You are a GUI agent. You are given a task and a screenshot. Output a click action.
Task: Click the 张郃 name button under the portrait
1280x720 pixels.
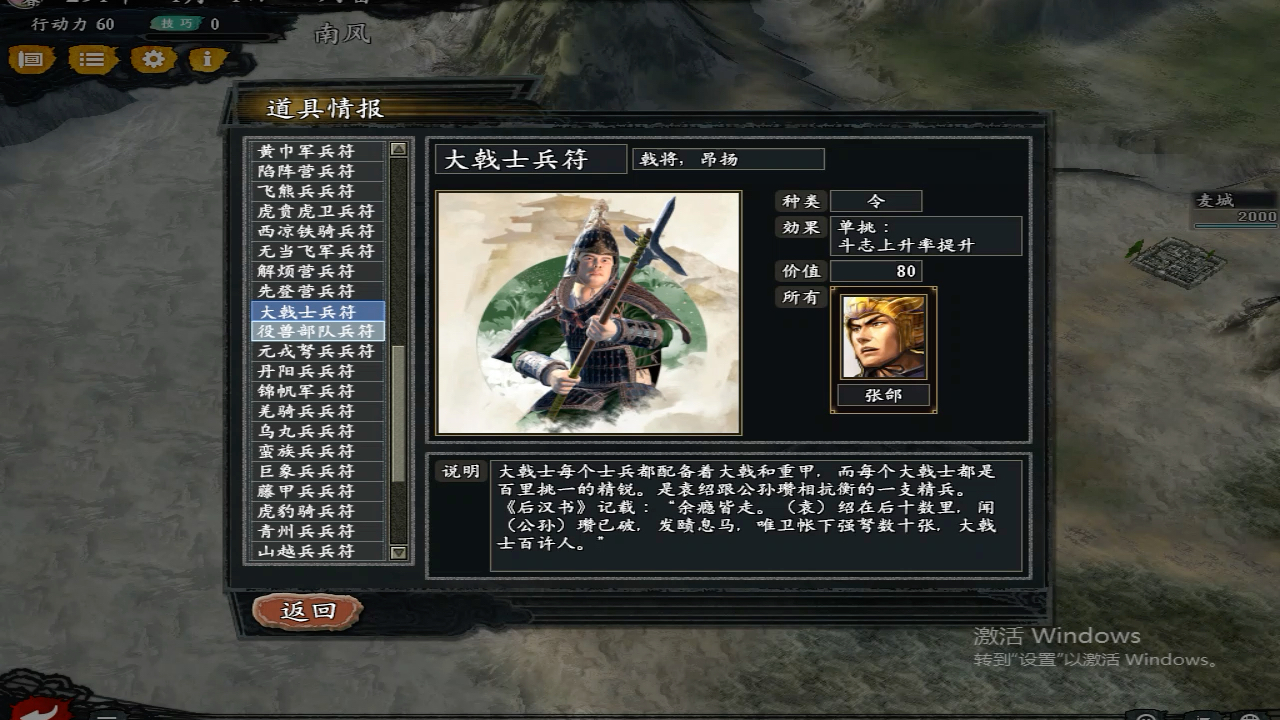883,396
